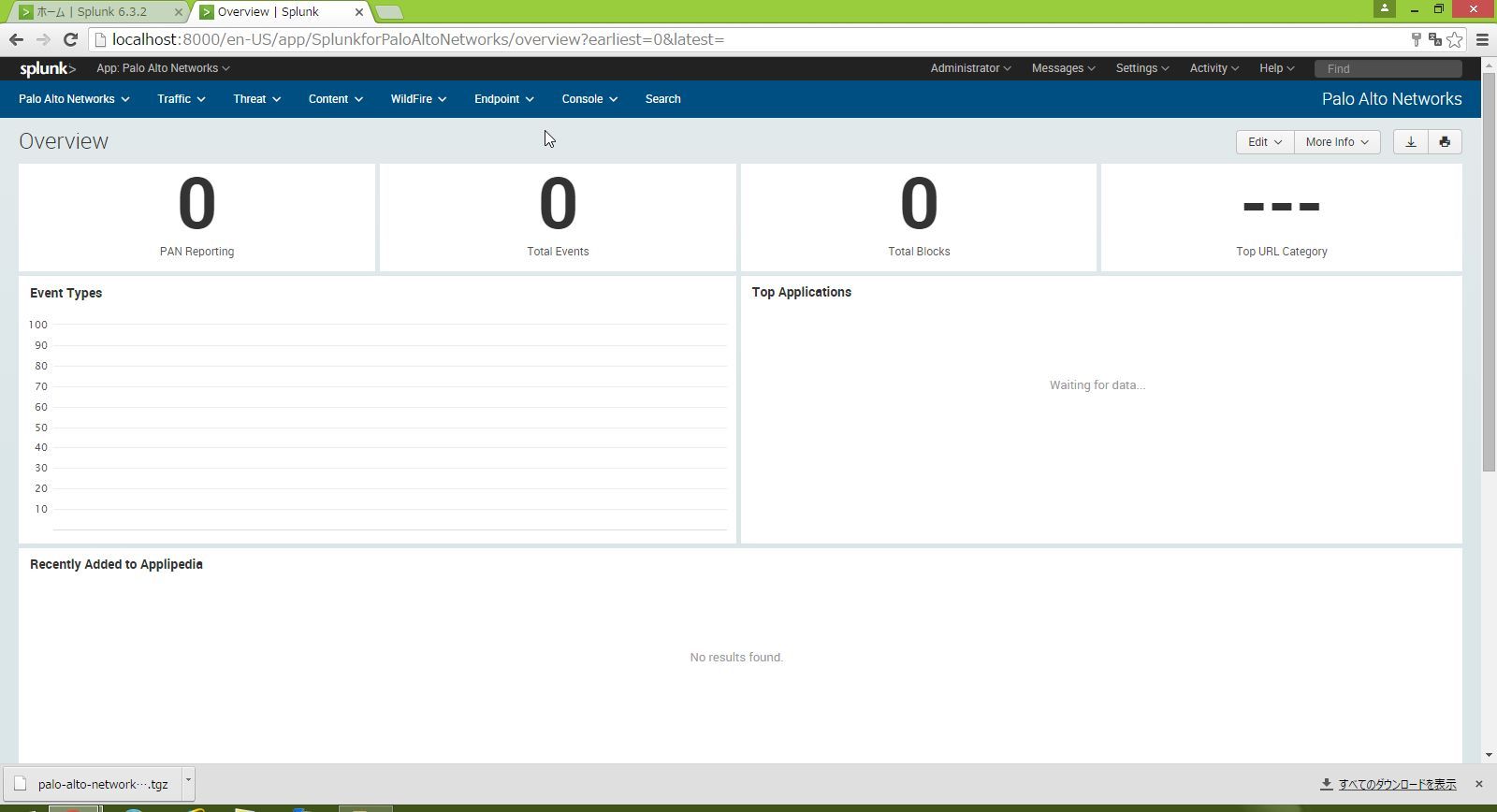The width and height of the screenshot is (1497, 812).
Task: Open Palo Alto Networks nav menu
Action: click(74, 99)
